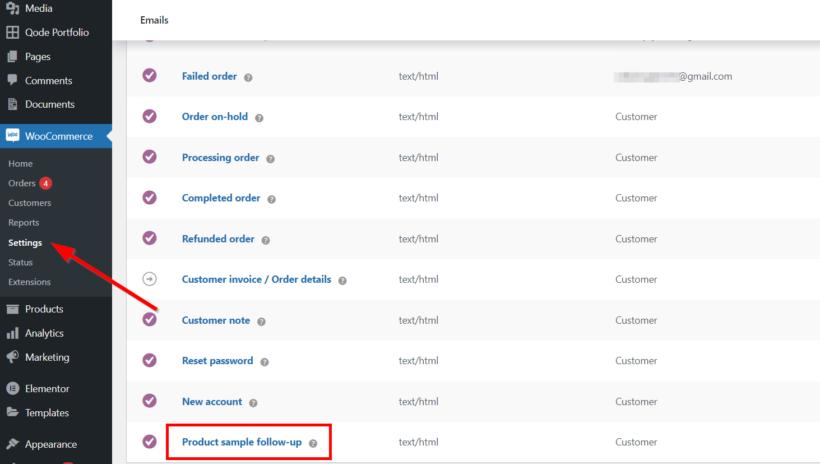Open the Qode Portfolio menu
Image resolution: width=820 pixels, height=464 pixels.
tap(56, 32)
